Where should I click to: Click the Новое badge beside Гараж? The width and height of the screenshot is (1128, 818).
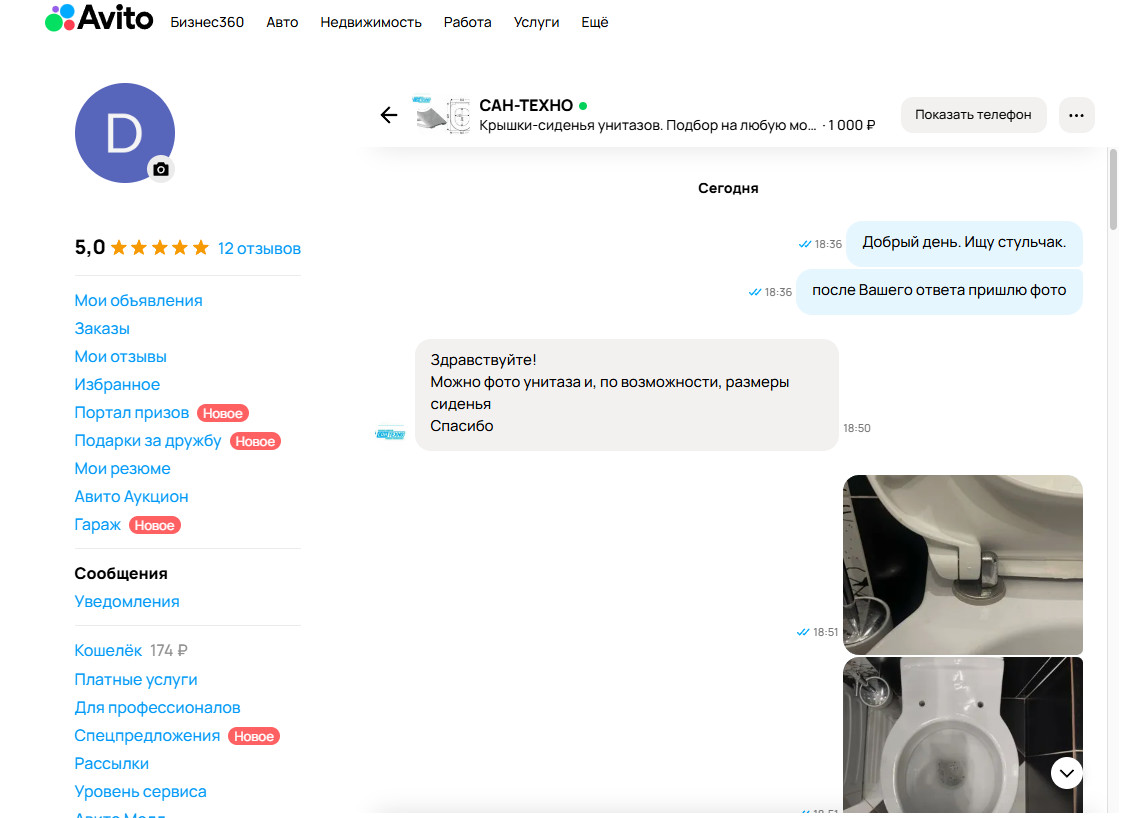coord(155,526)
